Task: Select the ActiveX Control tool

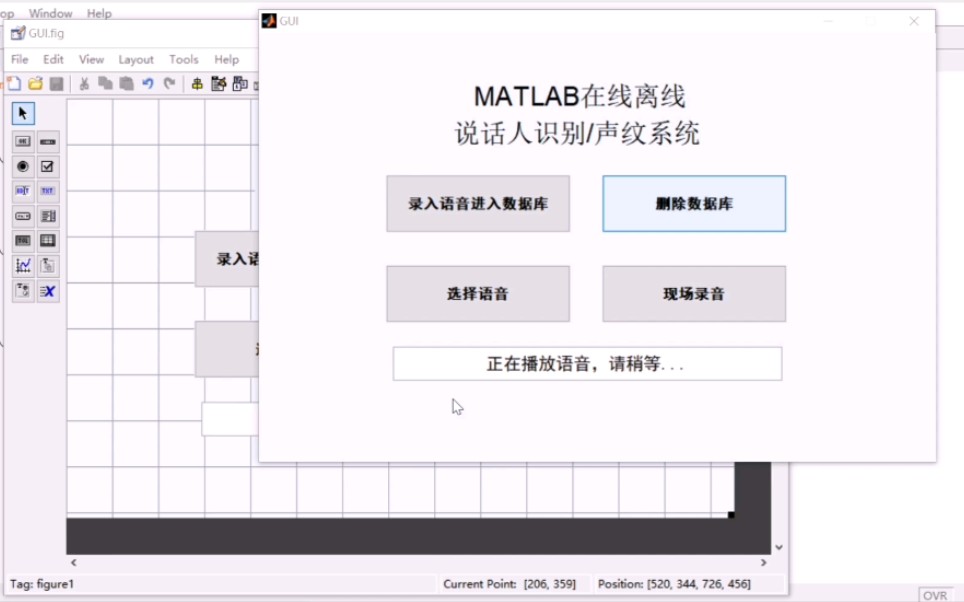Action: coord(47,291)
